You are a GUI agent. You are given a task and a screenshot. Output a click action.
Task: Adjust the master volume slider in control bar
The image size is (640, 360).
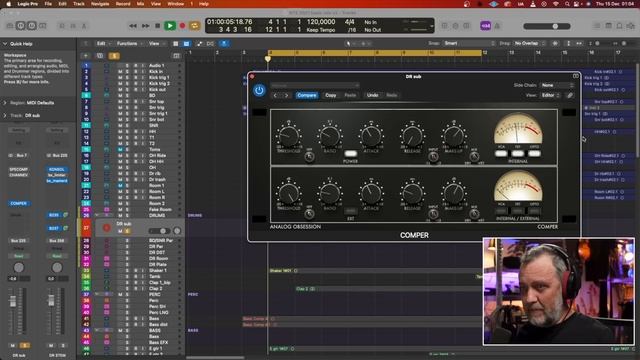[x=547, y=26]
